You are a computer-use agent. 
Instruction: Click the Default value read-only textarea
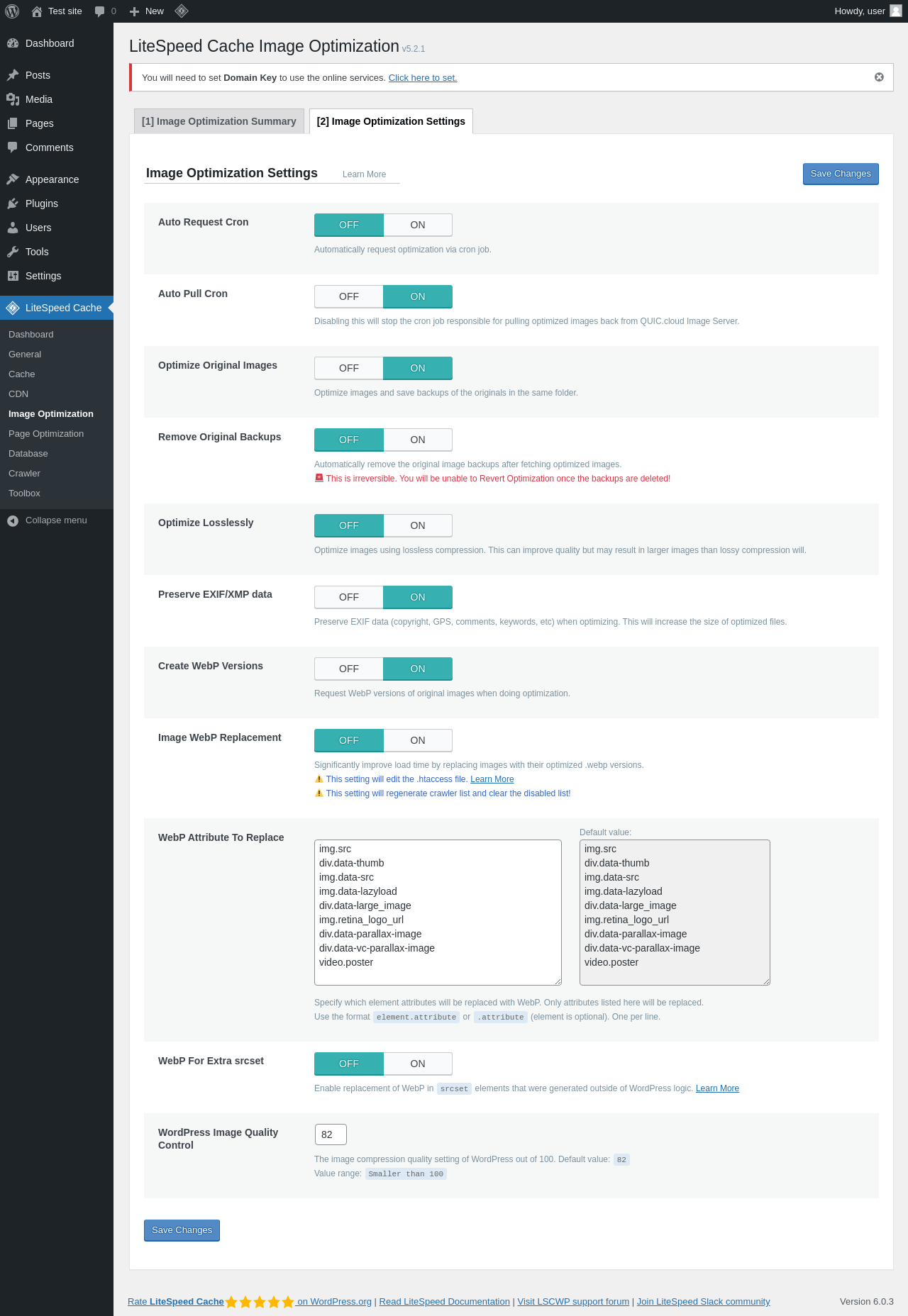(x=675, y=913)
